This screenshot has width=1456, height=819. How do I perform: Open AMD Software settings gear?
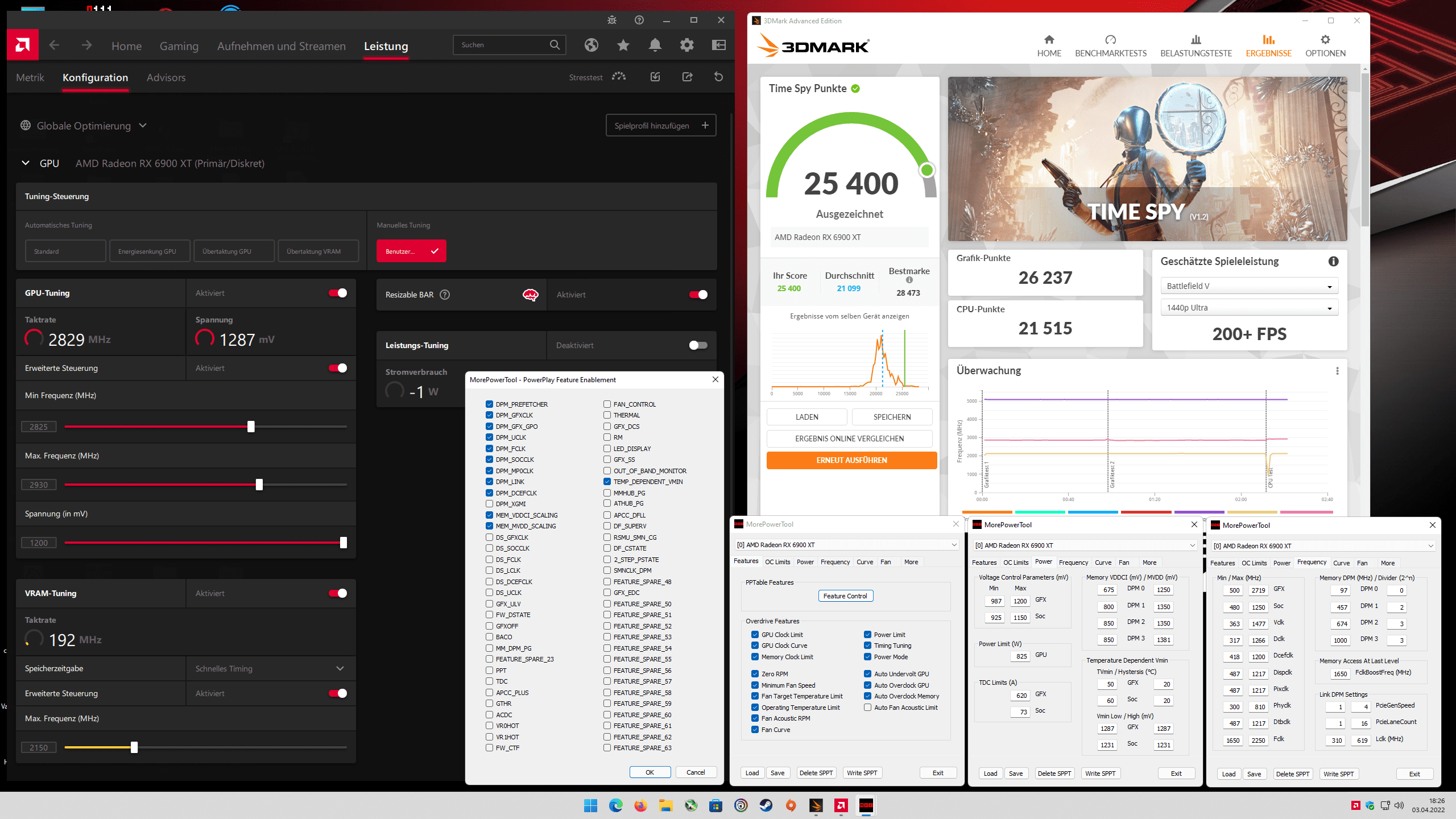click(687, 45)
